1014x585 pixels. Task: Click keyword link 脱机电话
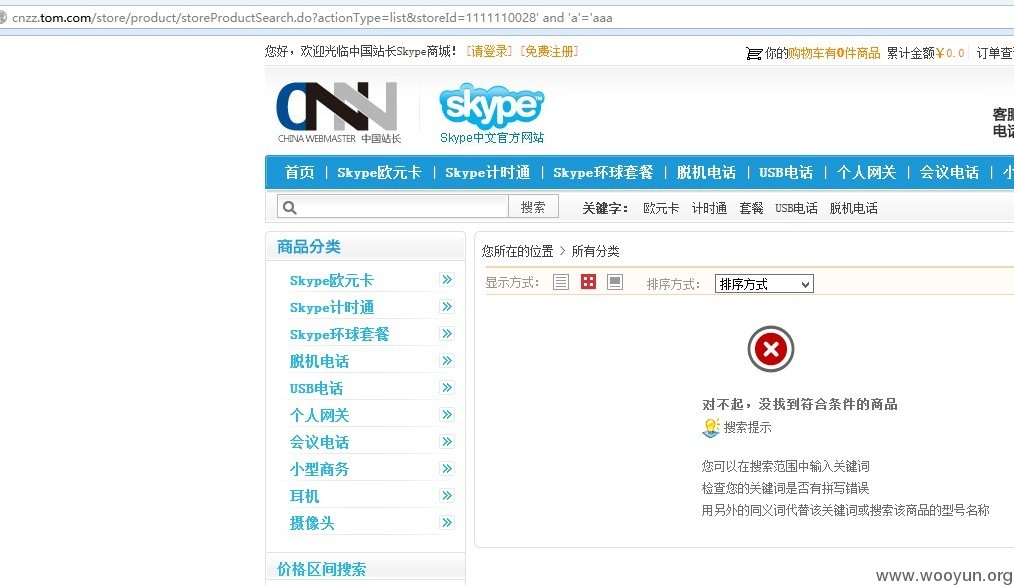point(854,208)
